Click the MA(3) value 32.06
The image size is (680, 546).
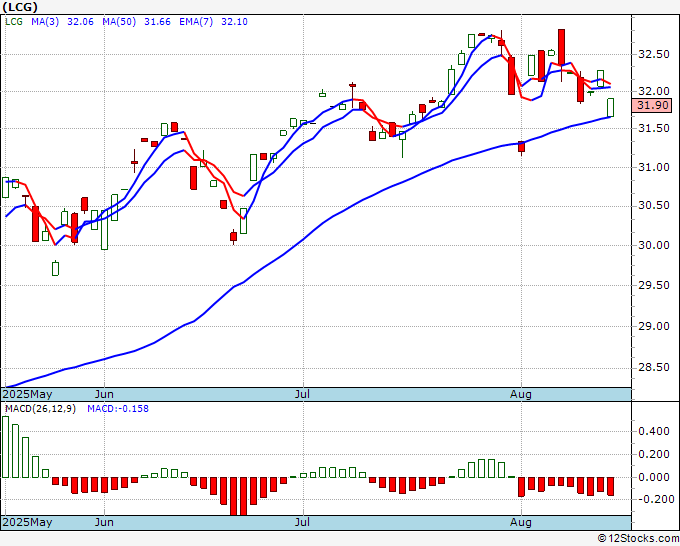pos(80,22)
